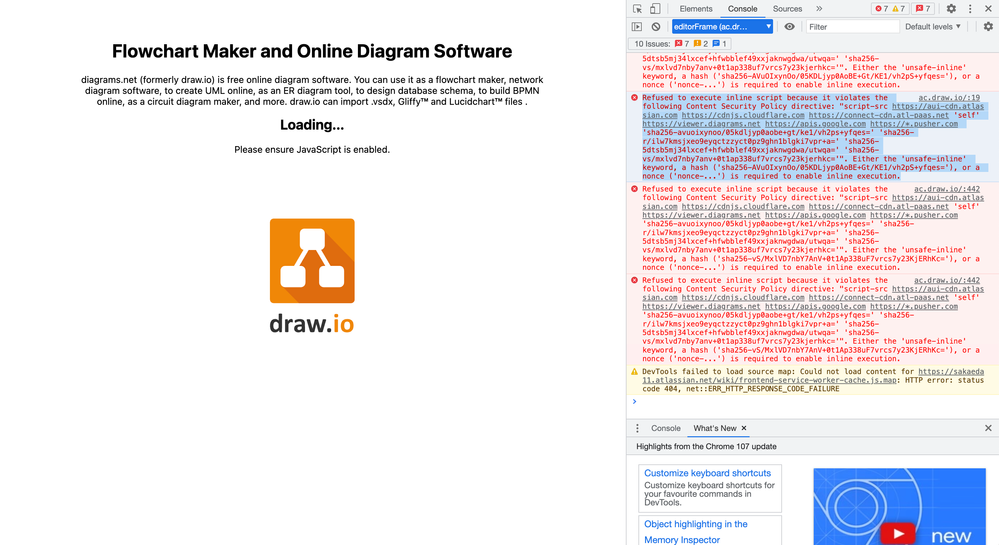Activate the inspect element picker icon
The width and height of the screenshot is (999, 545).
pyautogui.click(x=638, y=9)
